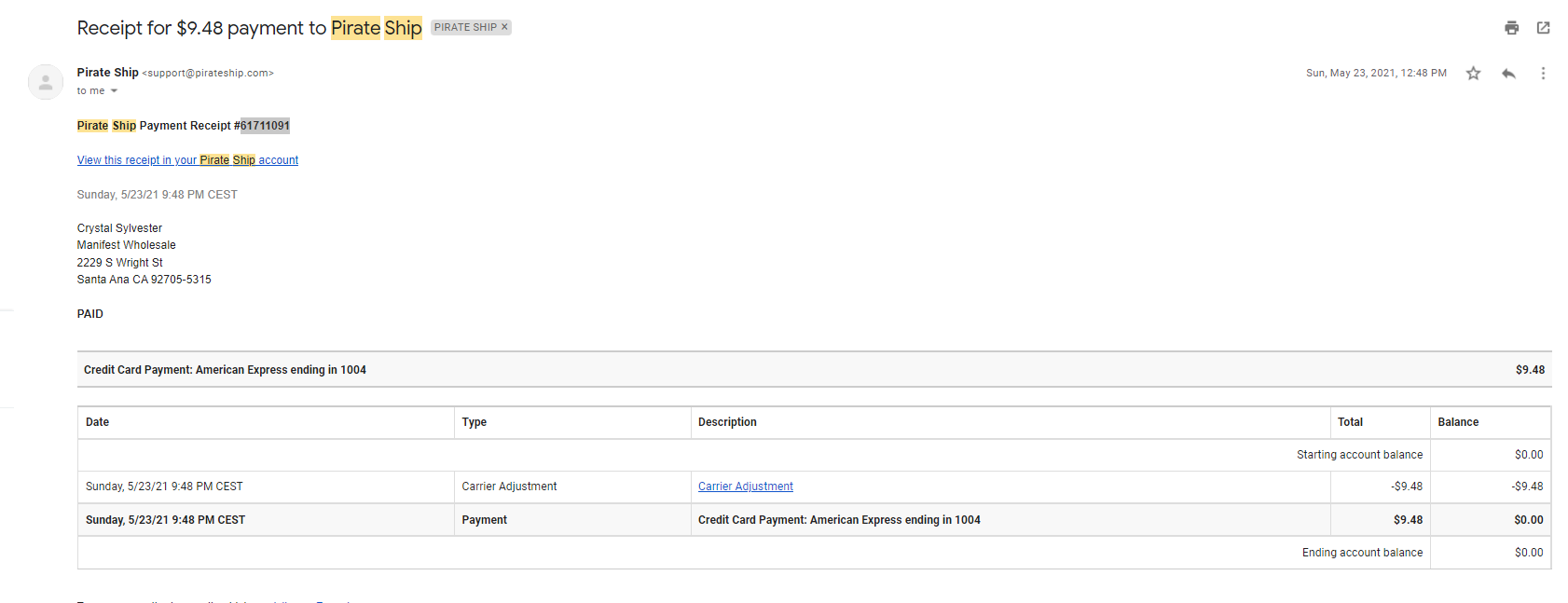Open the Carrier Adjustment description link
Screen dimensions: 1568x603
pos(746,487)
